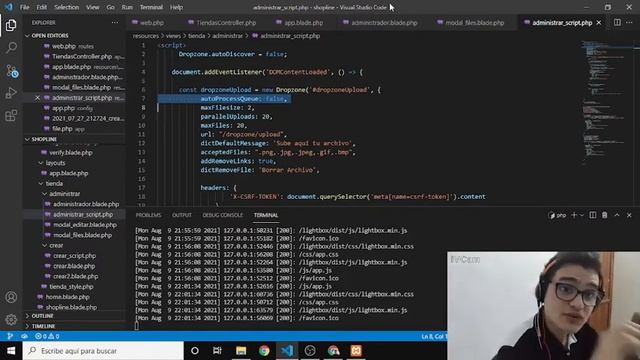Open the Explorer view in activity bar
This screenshot has height=360, width=640.
point(11,25)
